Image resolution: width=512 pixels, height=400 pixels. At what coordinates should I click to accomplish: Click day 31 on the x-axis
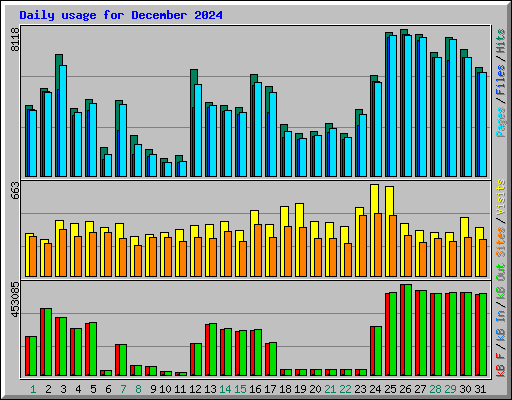(x=480, y=389)
